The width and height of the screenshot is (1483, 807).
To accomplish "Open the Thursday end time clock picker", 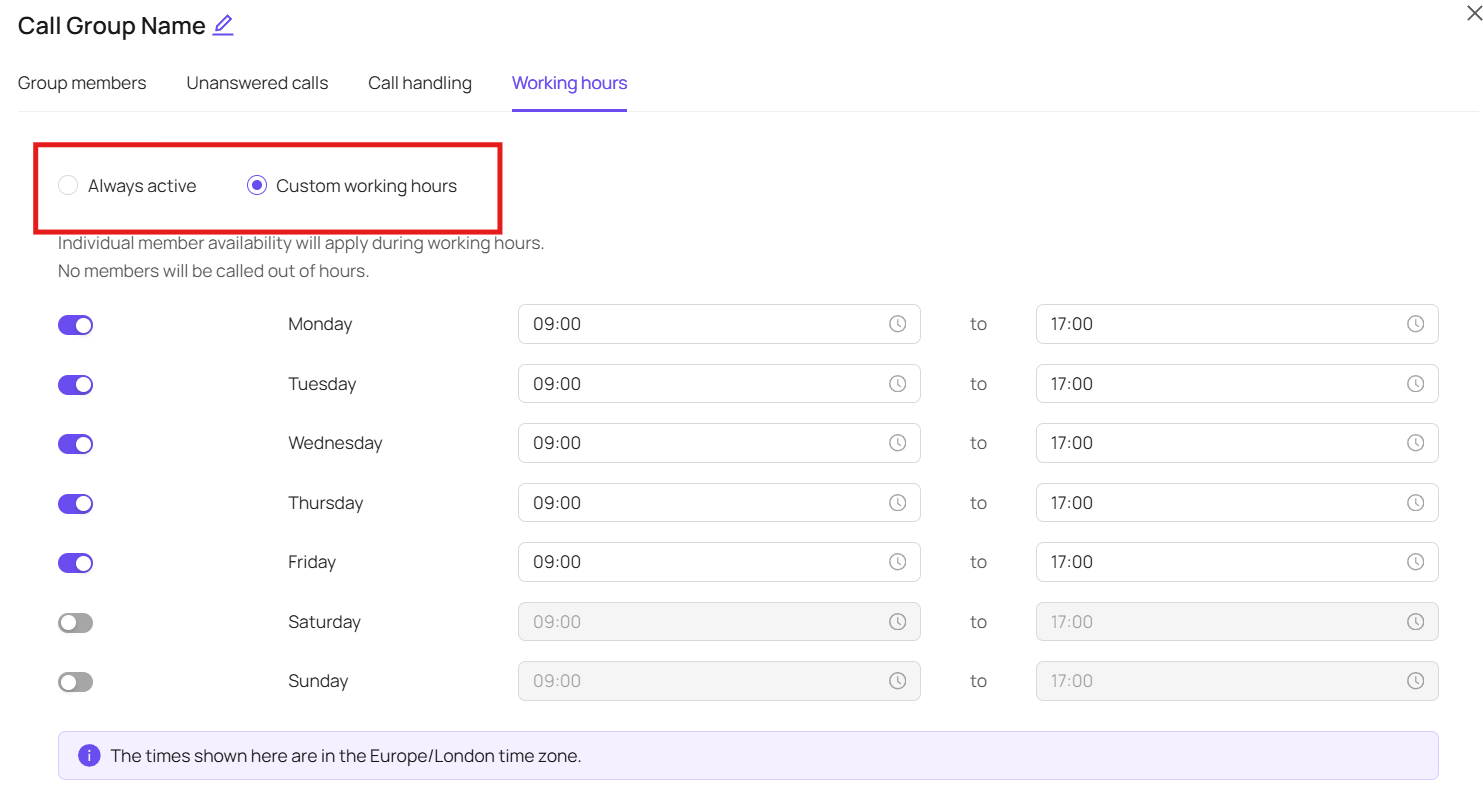I will click(1416, 503).
